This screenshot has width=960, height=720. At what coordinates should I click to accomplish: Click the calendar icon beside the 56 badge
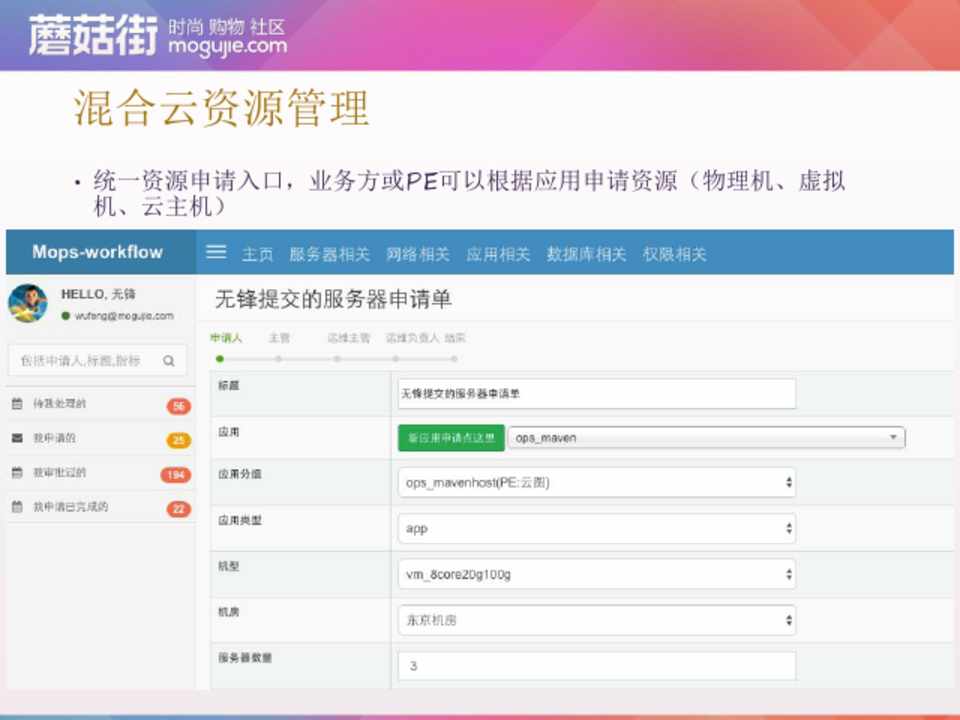(17, 404)
